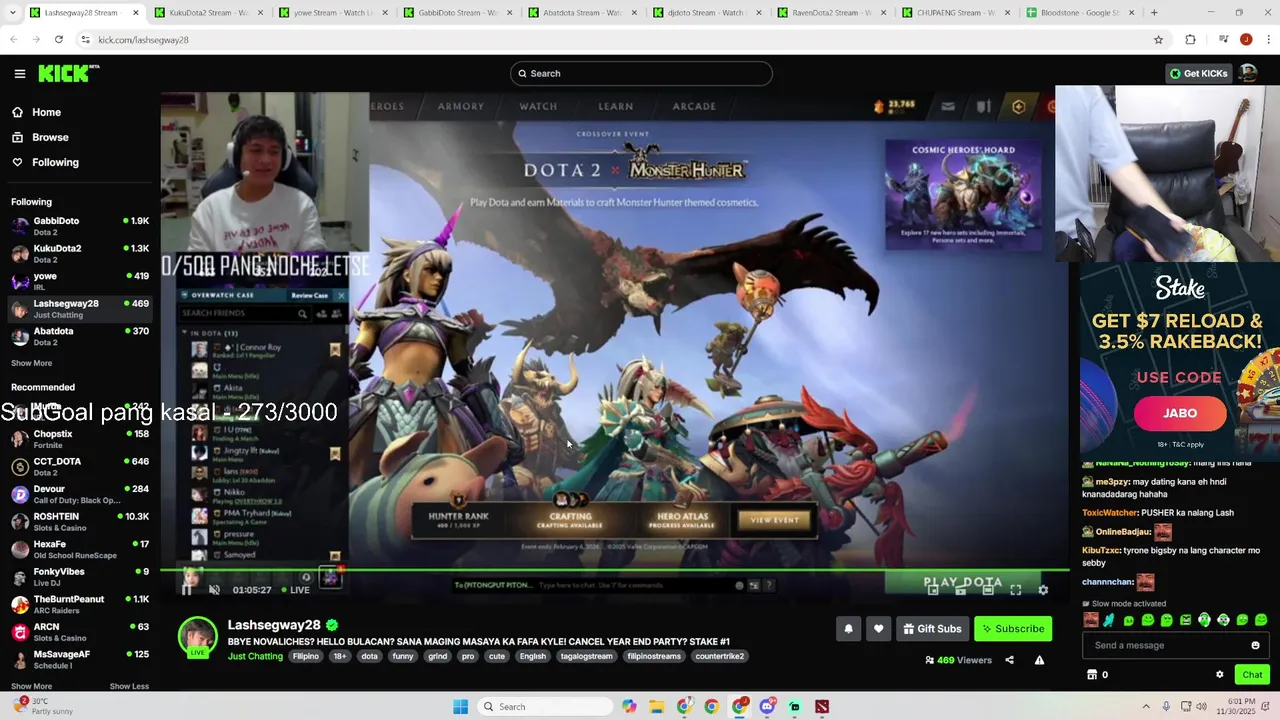
Task: Share the stream via share icon
Action: point(1009,660)
